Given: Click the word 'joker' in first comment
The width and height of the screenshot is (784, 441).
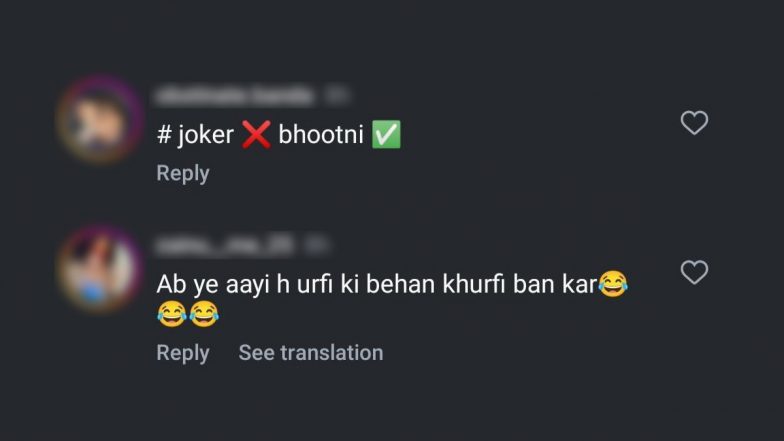Looking at the screenshot, I should (x=206, y=135).
